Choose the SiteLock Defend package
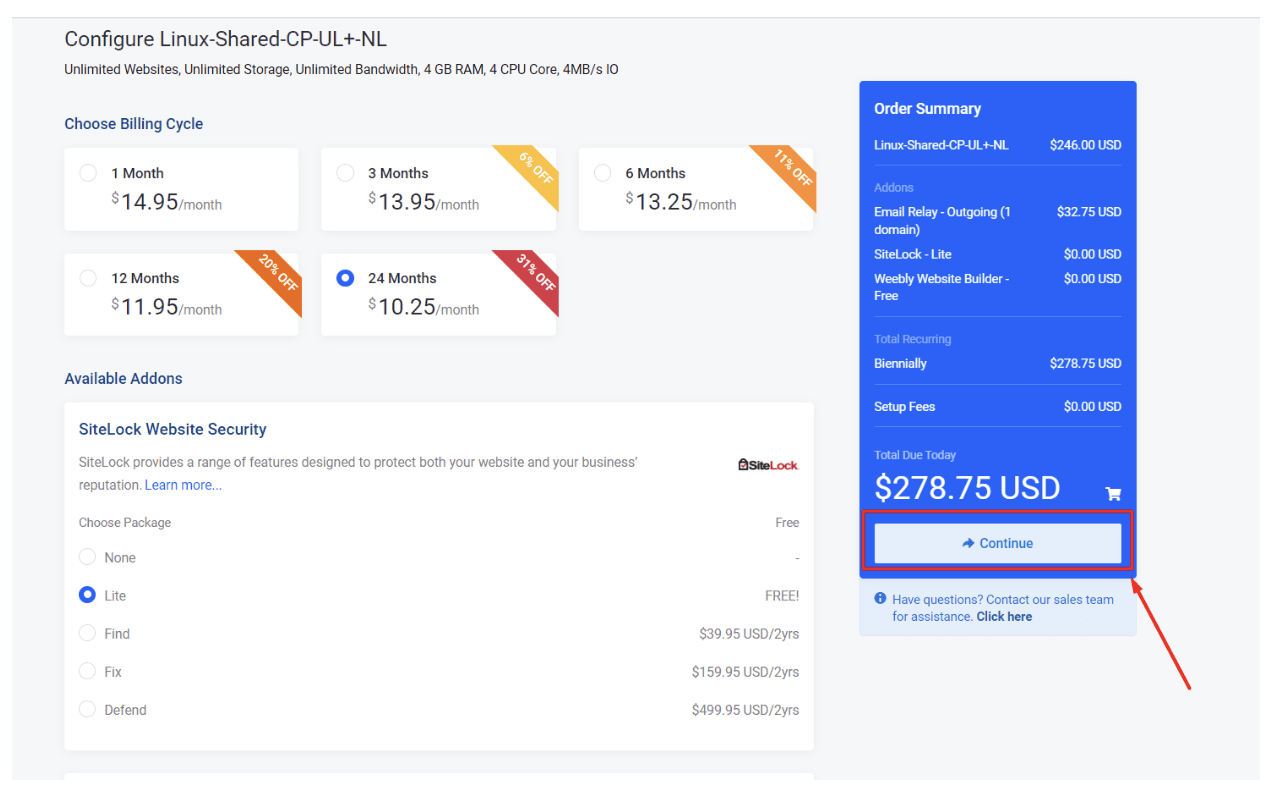Screen dimensions: 1276x790 tap(87, 709)
